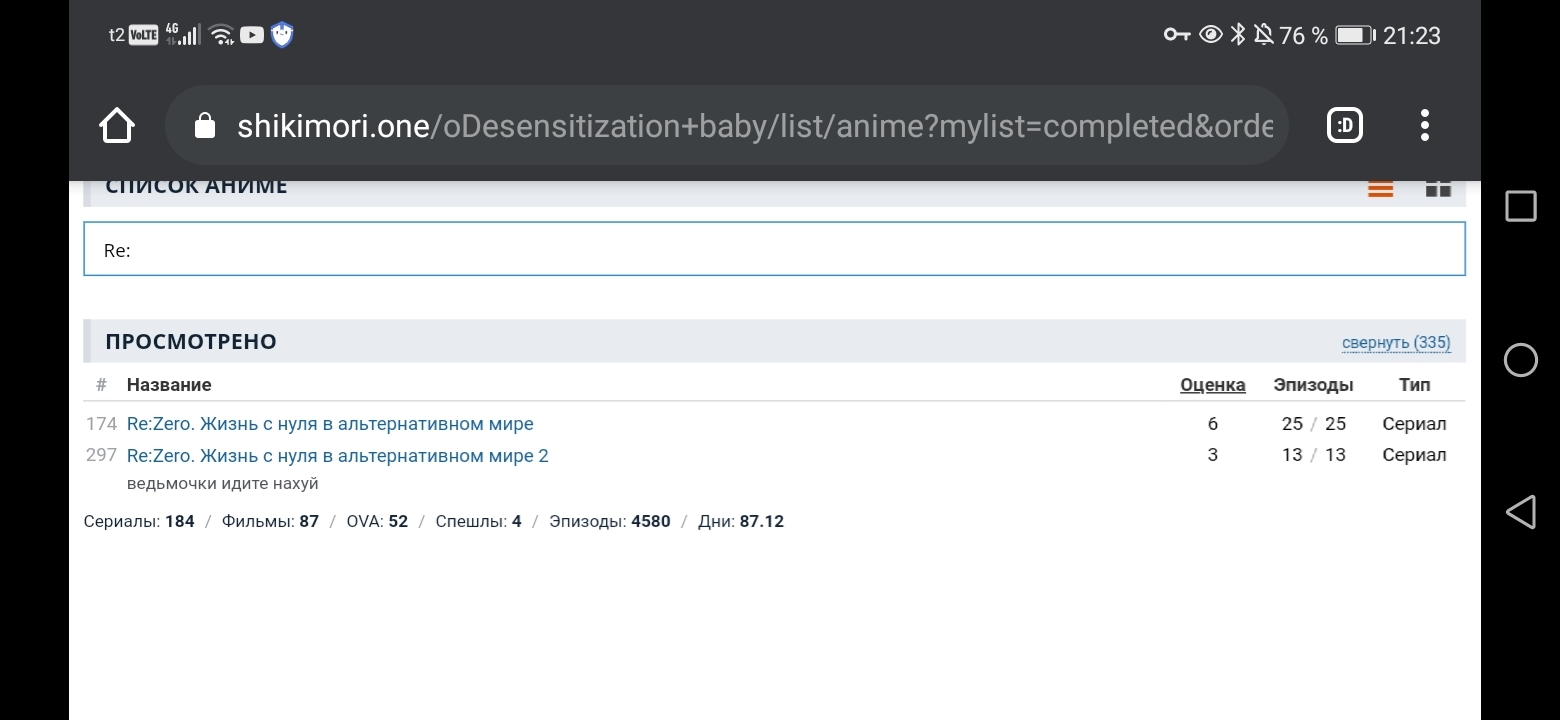The width and height of the screenshot is (1560, 720).
Task: Open Re:Zero season one title link
Action: pos(330,424)
